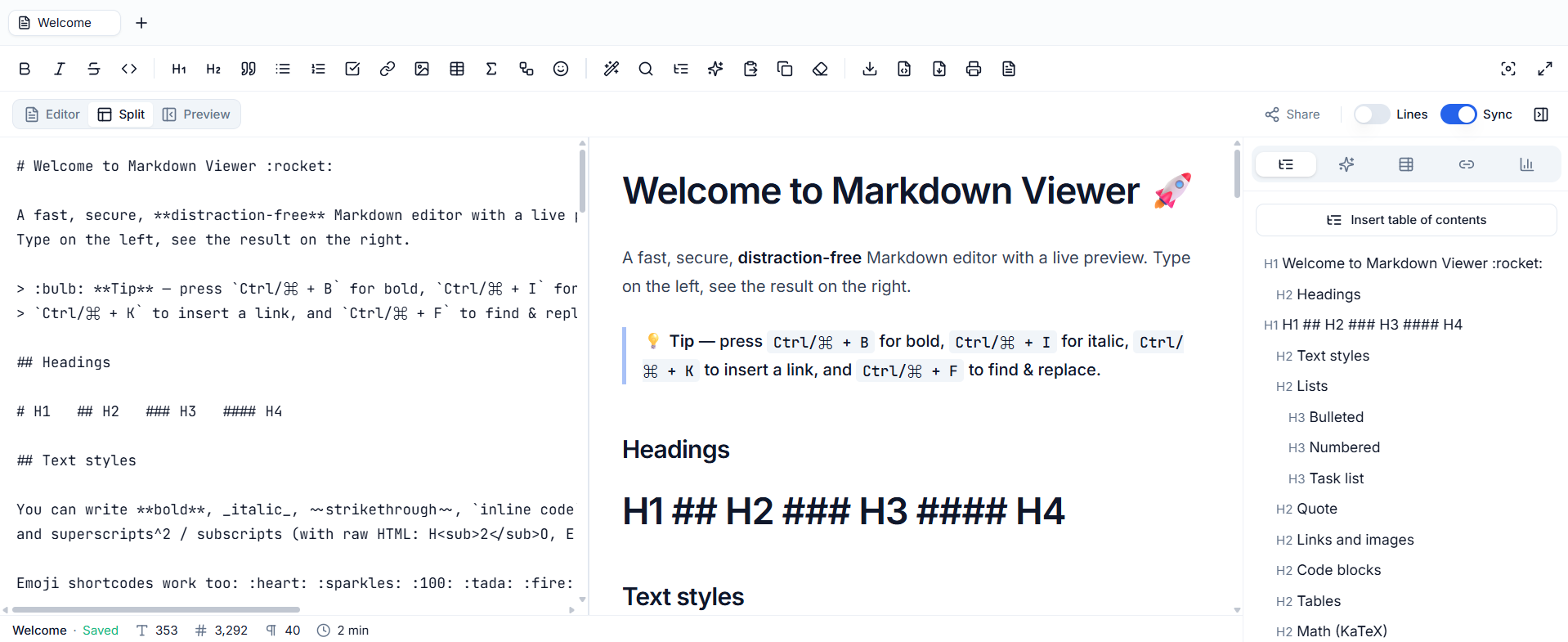The height and width of the screenshot is (642, 1568).
Task: Switch to Split view
Action: pyautogui.click(x=121, y=114)
